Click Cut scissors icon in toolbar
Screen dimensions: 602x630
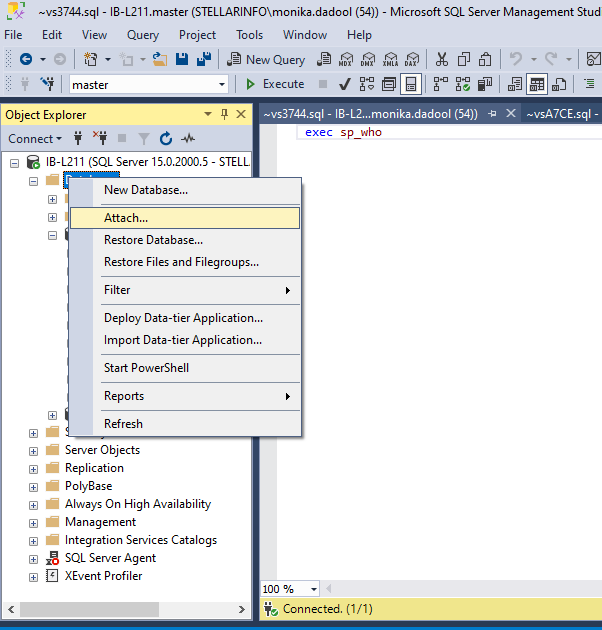pos(443,60)
